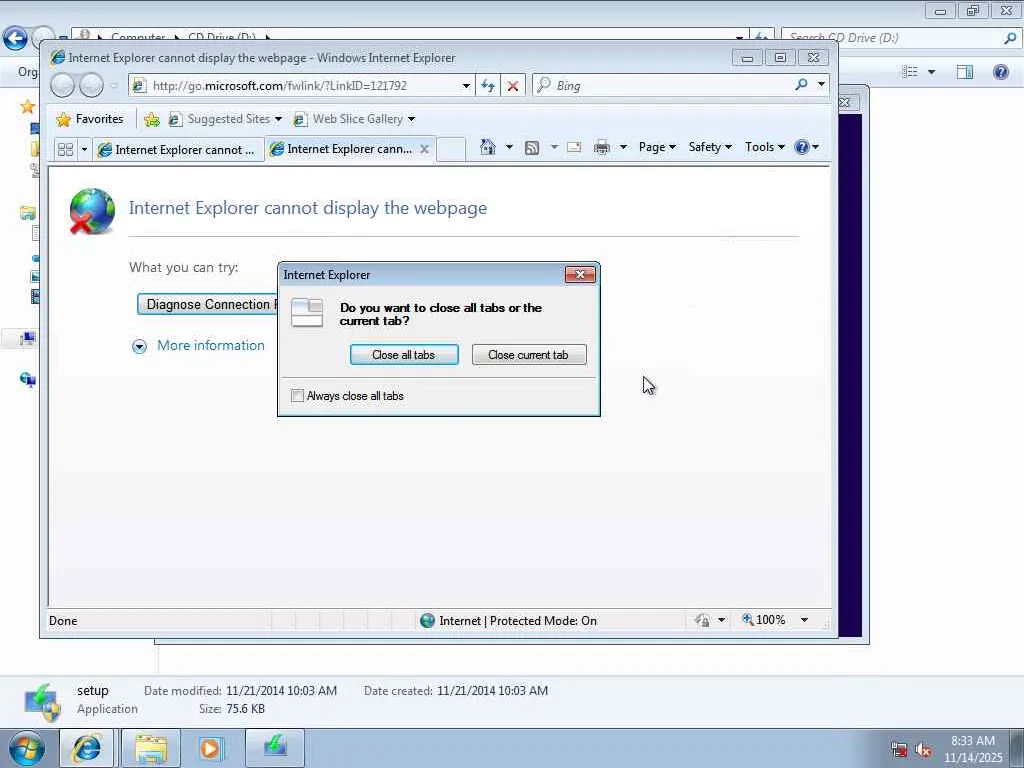Click Windows Media Player taskbar icon
The image size is (1024, 768).
tap(210, 748)
